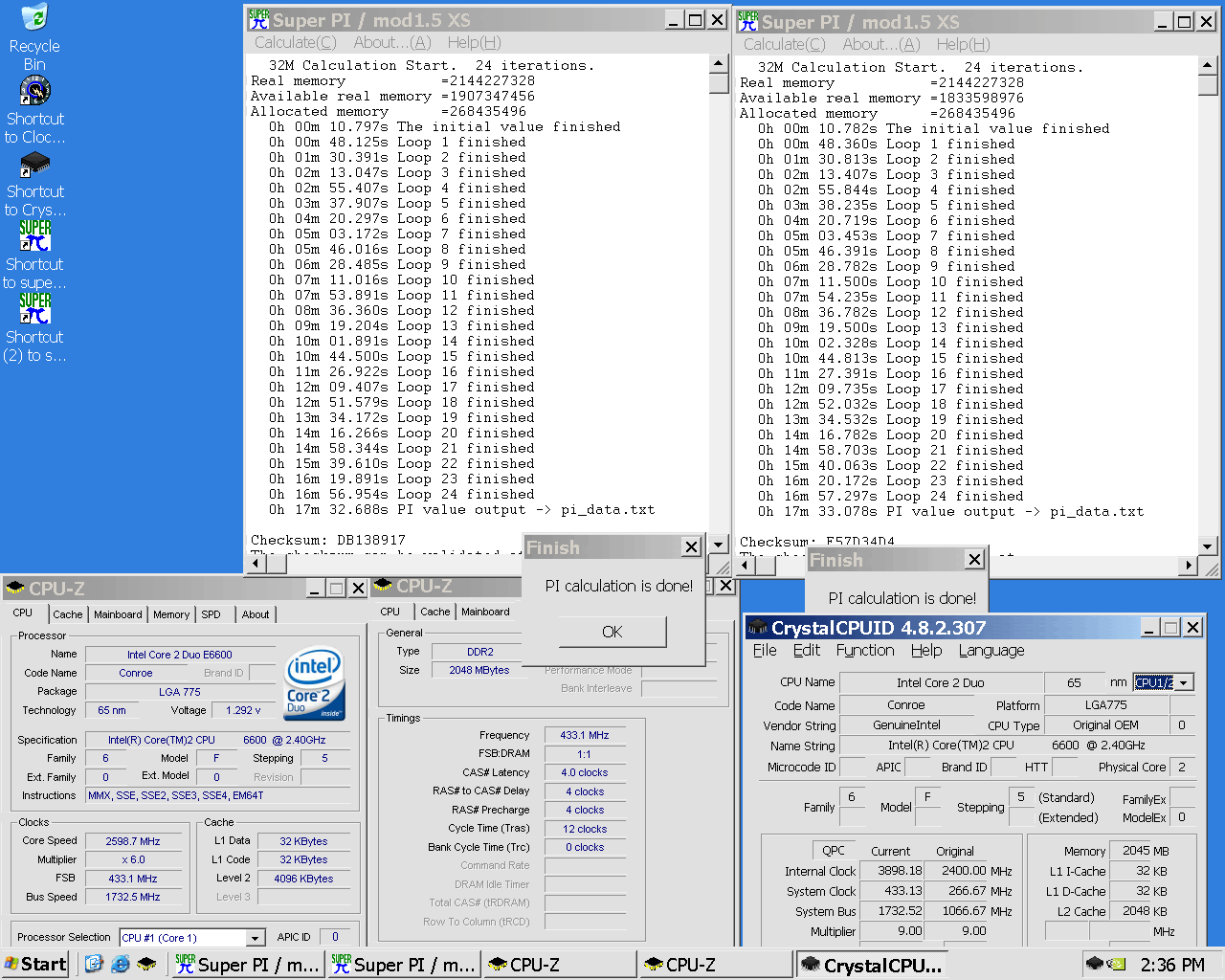
Task: Click the Bus Speed value '1732.5 MHz'
Action: (133, 897)
